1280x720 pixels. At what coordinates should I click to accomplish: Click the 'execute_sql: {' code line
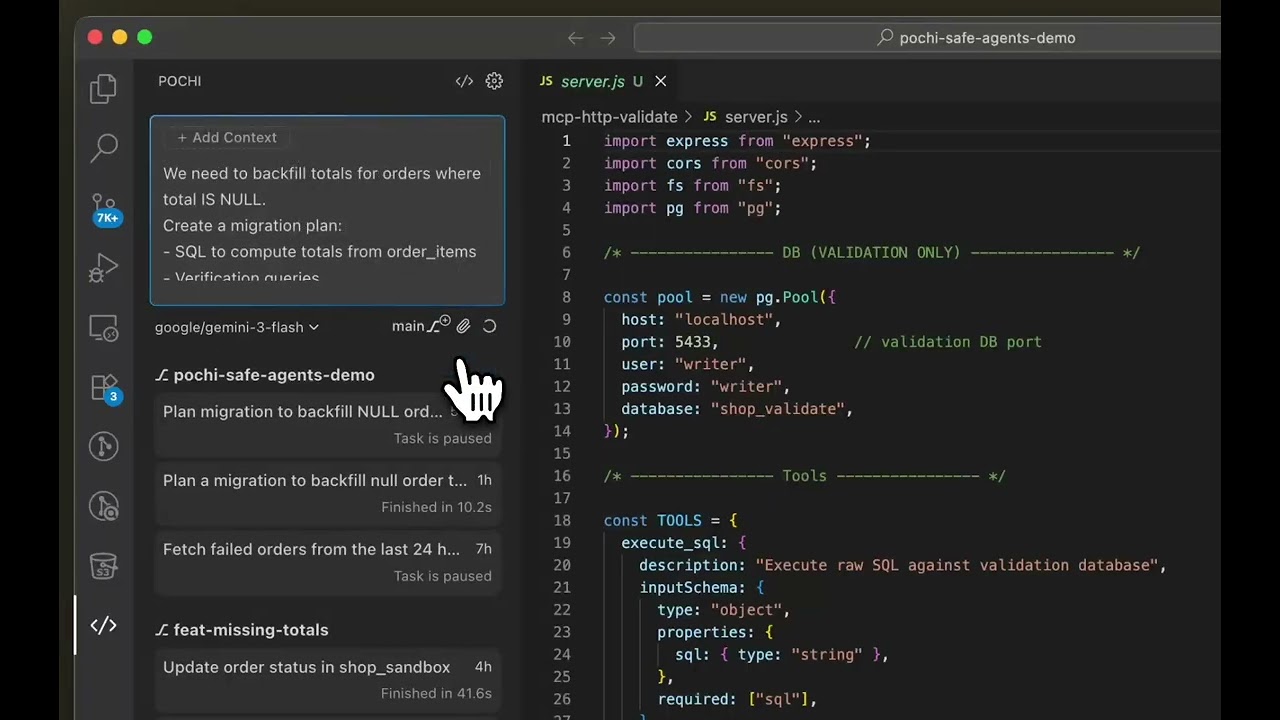(x=684, y=543)
